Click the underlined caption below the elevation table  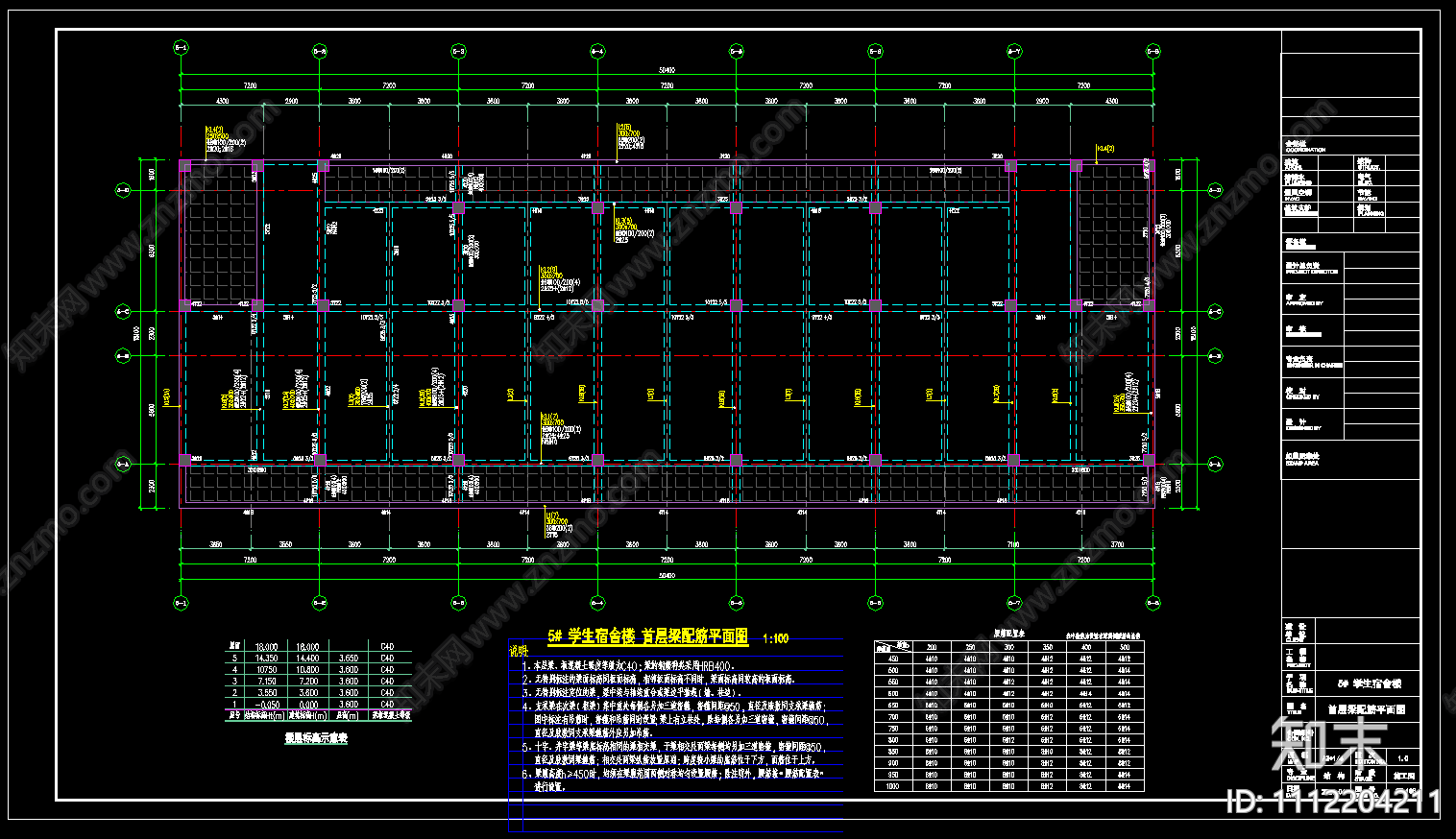click(x=316, y=738)
